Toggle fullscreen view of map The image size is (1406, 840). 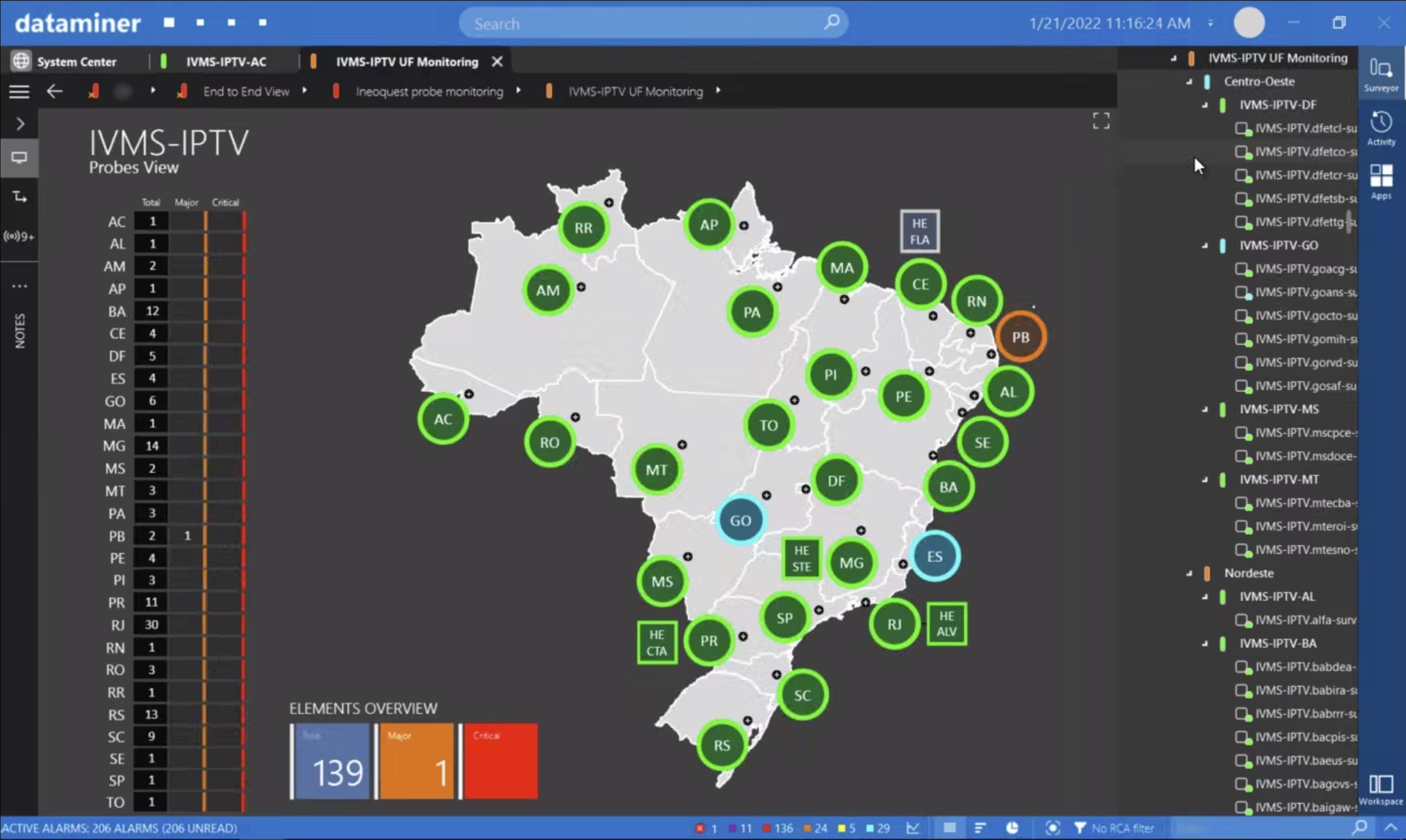tap(1101, 121)
